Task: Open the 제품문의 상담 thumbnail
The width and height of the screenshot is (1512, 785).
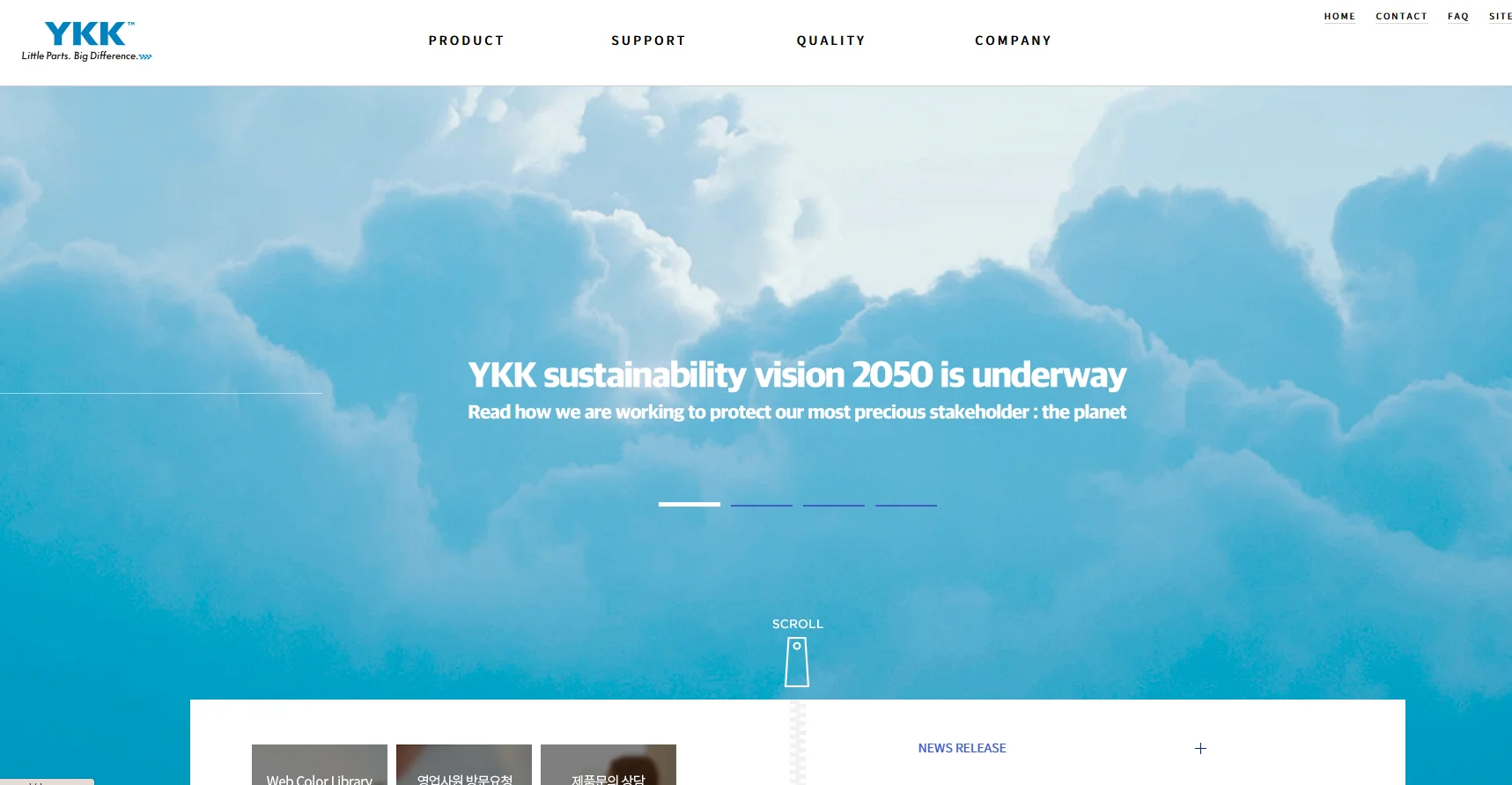Action: click(x=608, y=765)
